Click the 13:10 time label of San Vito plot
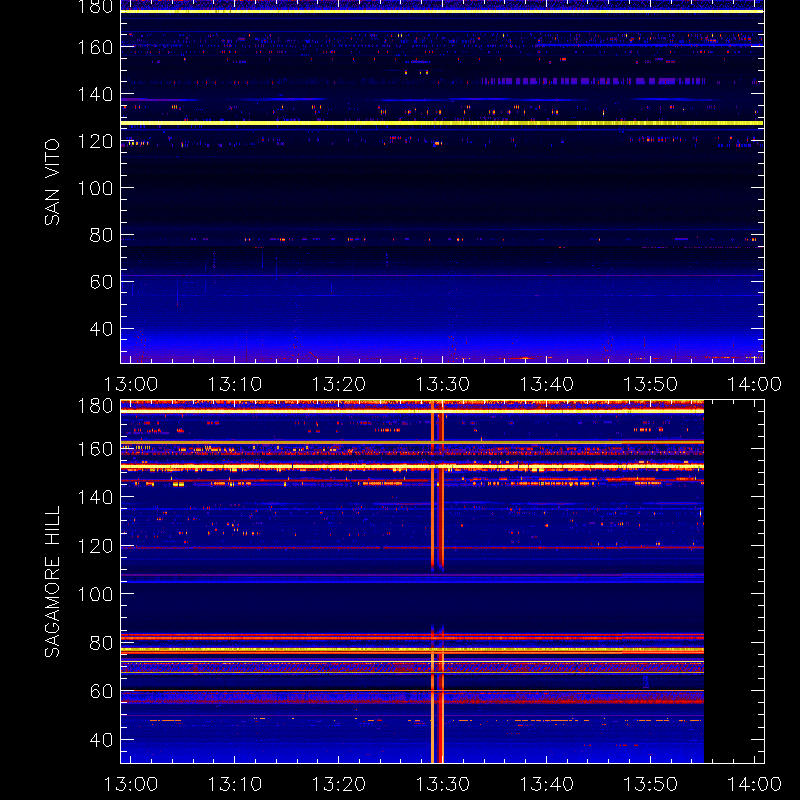800x800 pixels. pyautogui.click(x=235, y=384)
